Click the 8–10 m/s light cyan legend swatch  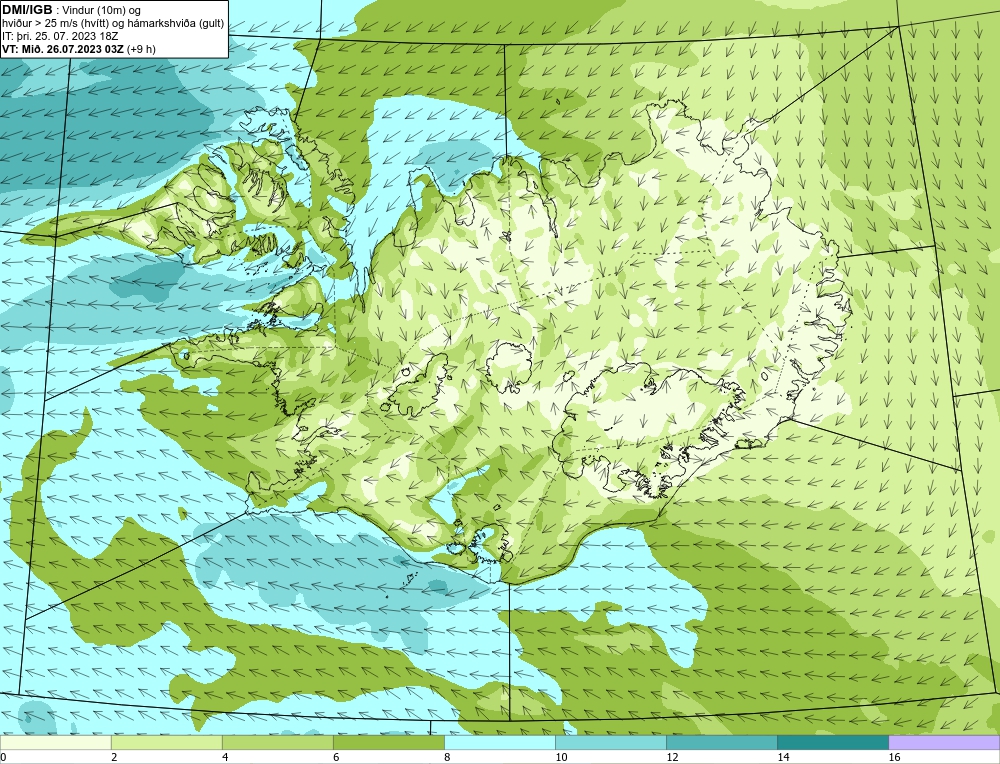tap(500, 742)
